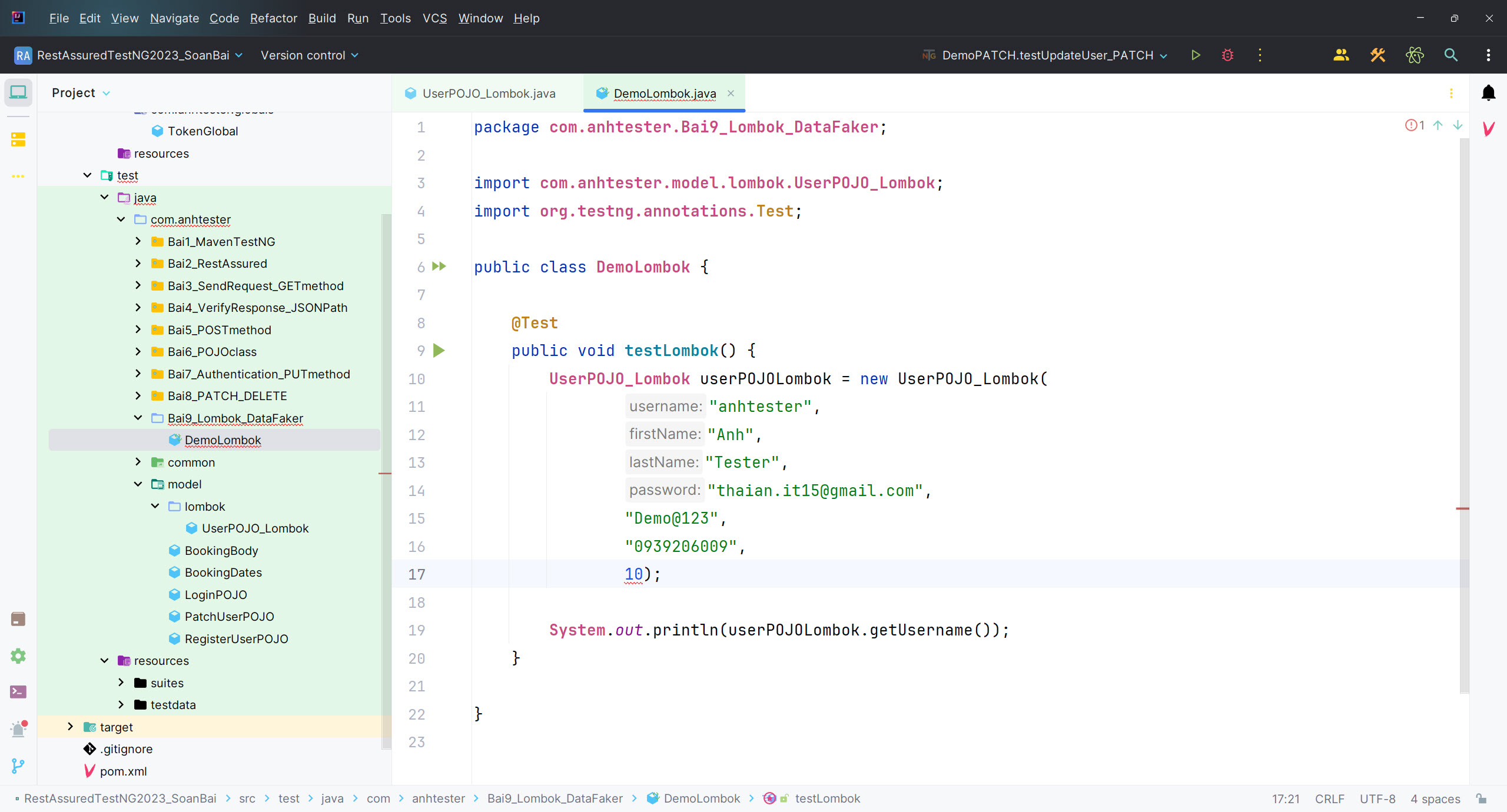Viewport: 1507px width, 812px height.
Task: Switch to the UserPOJO_Lombok.java tab
Action: click(488, 94)
